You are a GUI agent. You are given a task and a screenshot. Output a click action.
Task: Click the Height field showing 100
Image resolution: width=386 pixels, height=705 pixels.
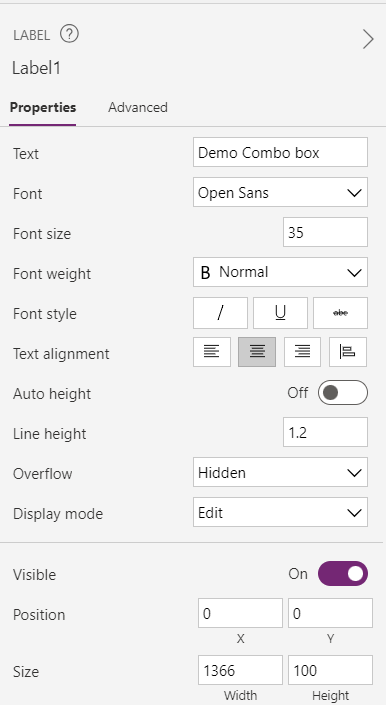[x=330, y=670]
